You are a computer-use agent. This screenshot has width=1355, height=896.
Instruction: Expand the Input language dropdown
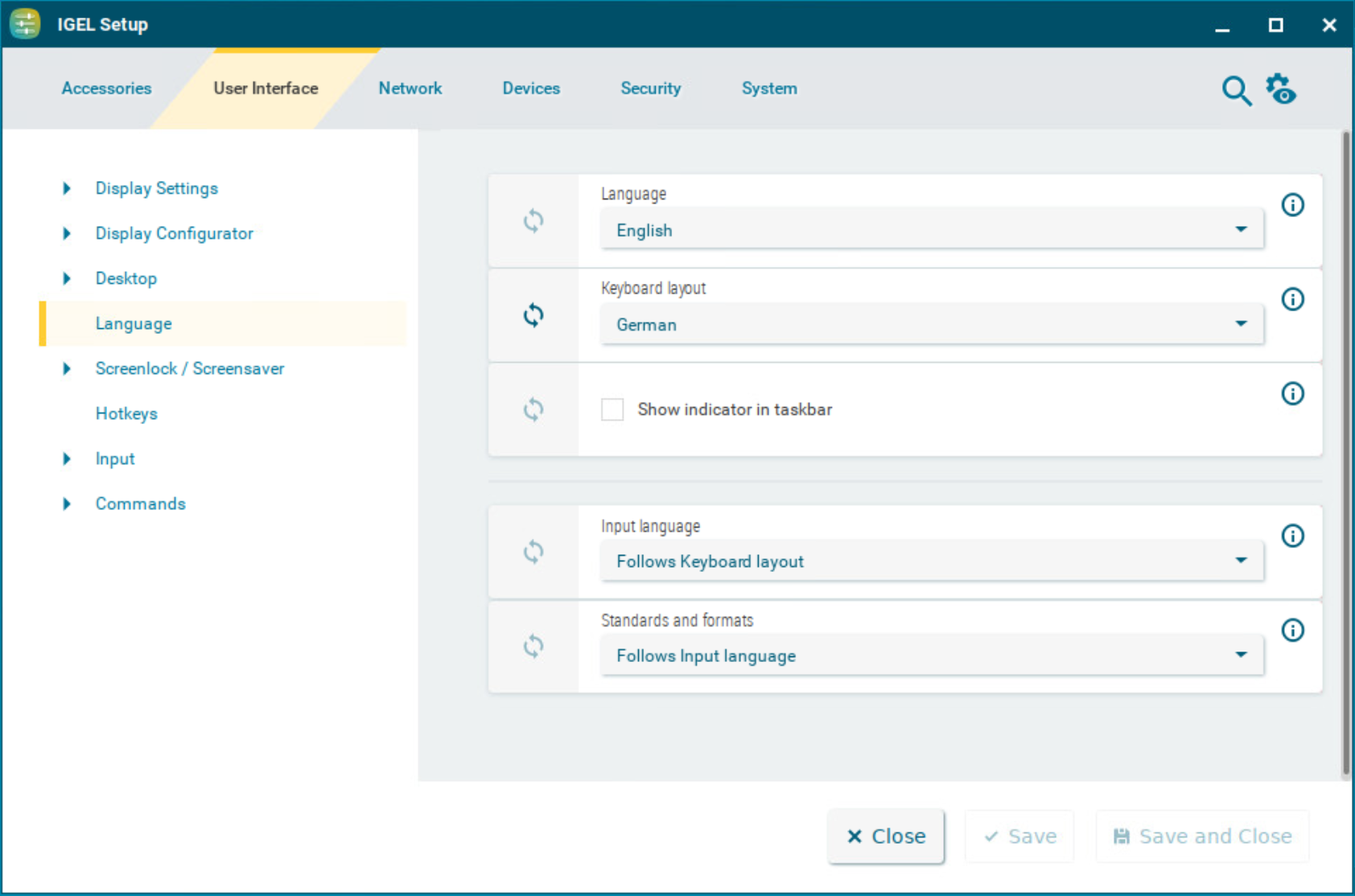[x=931, y=561]
